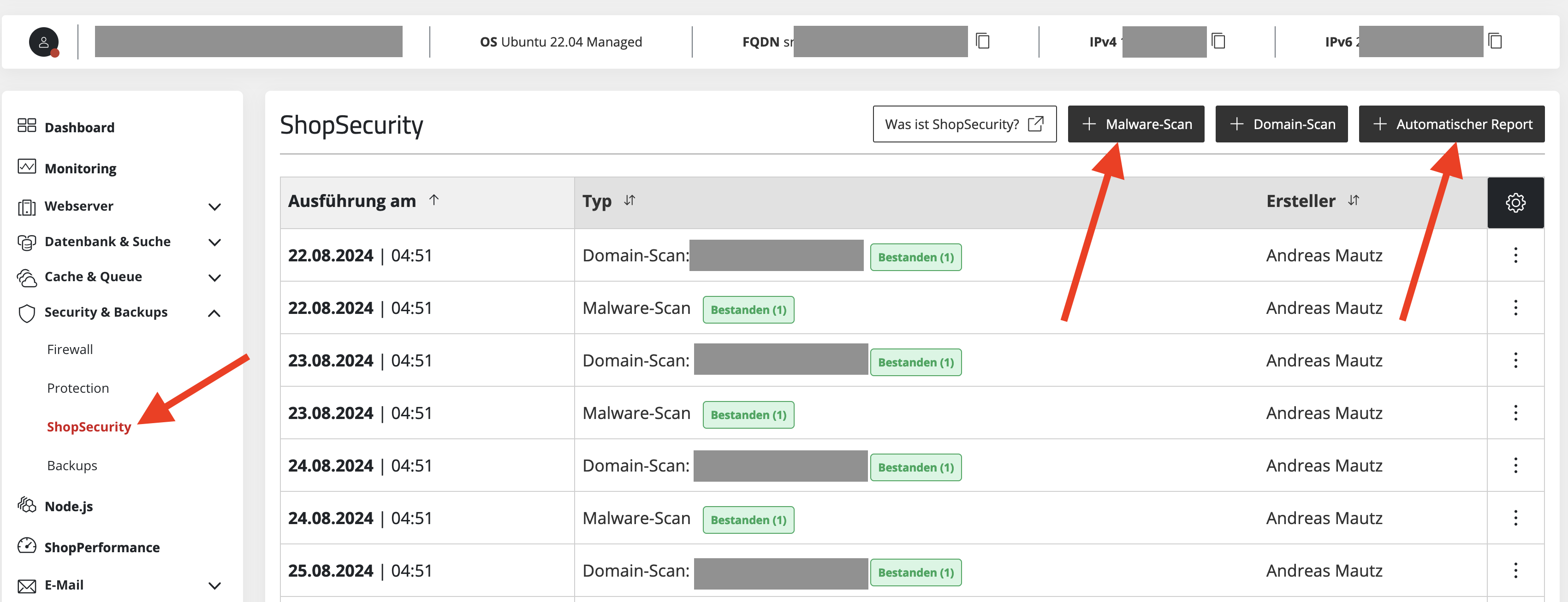Open table column settings gear

pos(1515,203)
